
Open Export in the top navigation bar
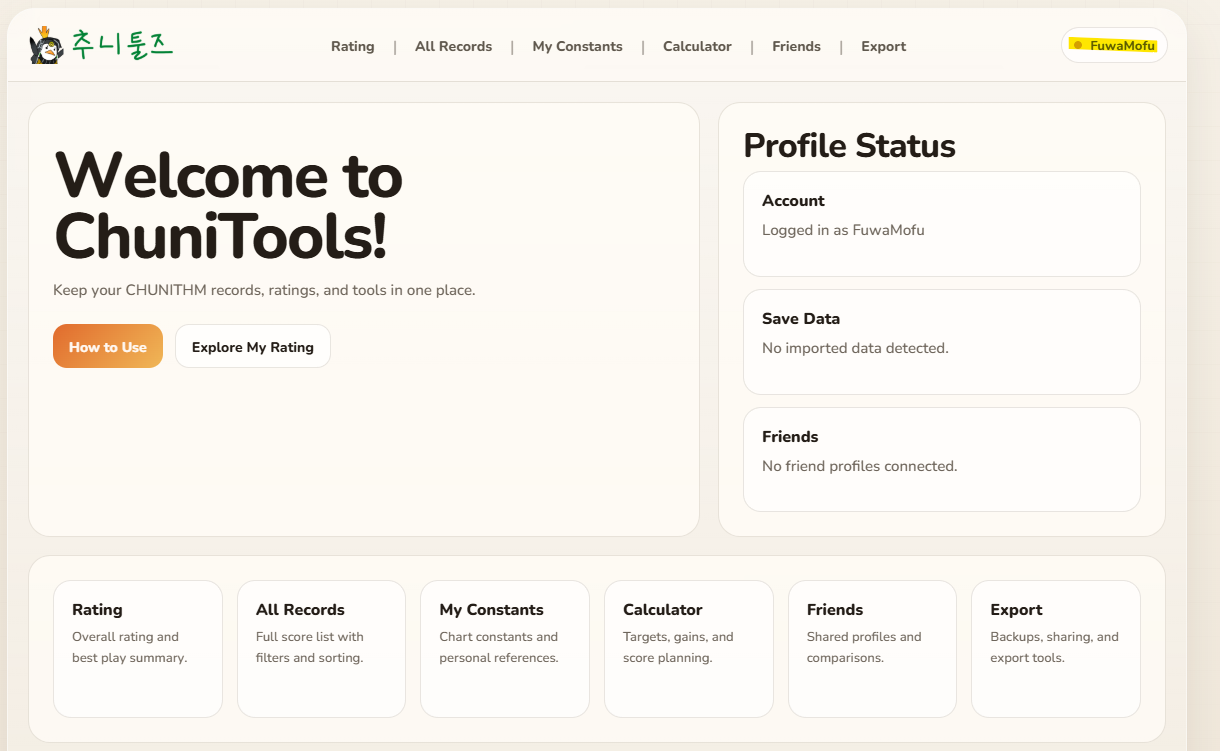click(883, 46)
